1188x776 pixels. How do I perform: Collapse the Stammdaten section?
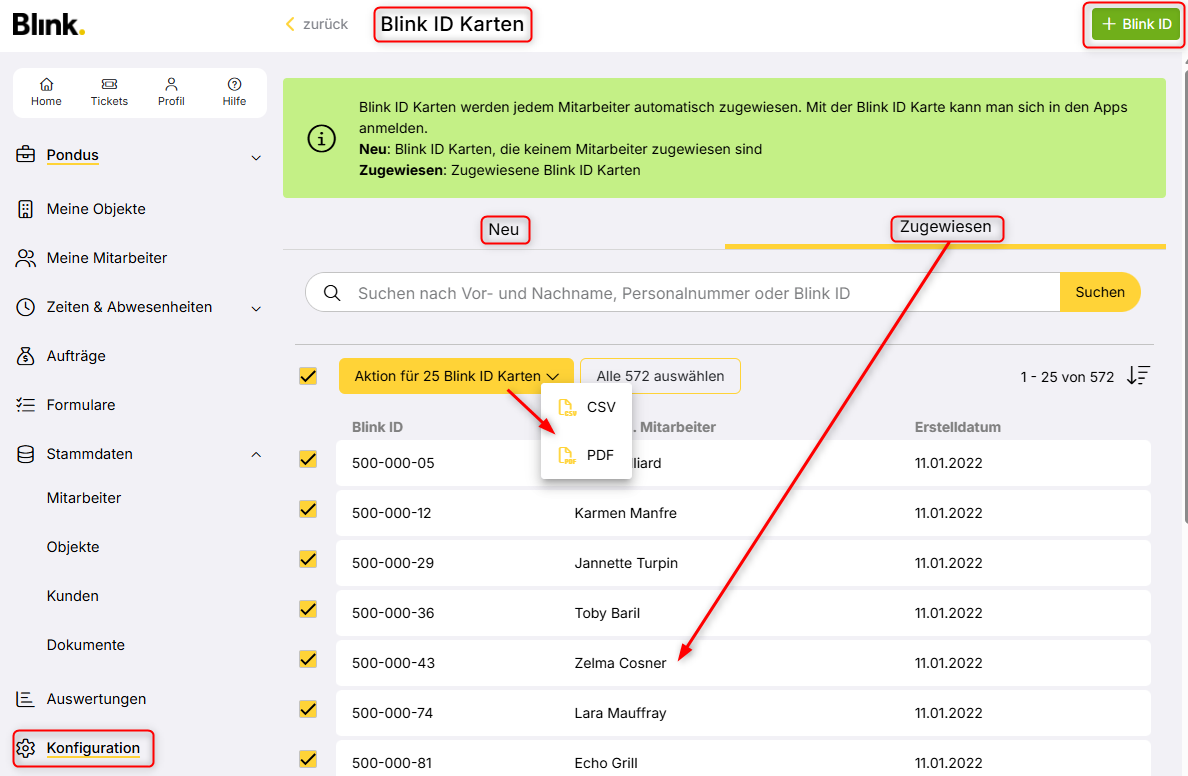[x=256, y=455]
